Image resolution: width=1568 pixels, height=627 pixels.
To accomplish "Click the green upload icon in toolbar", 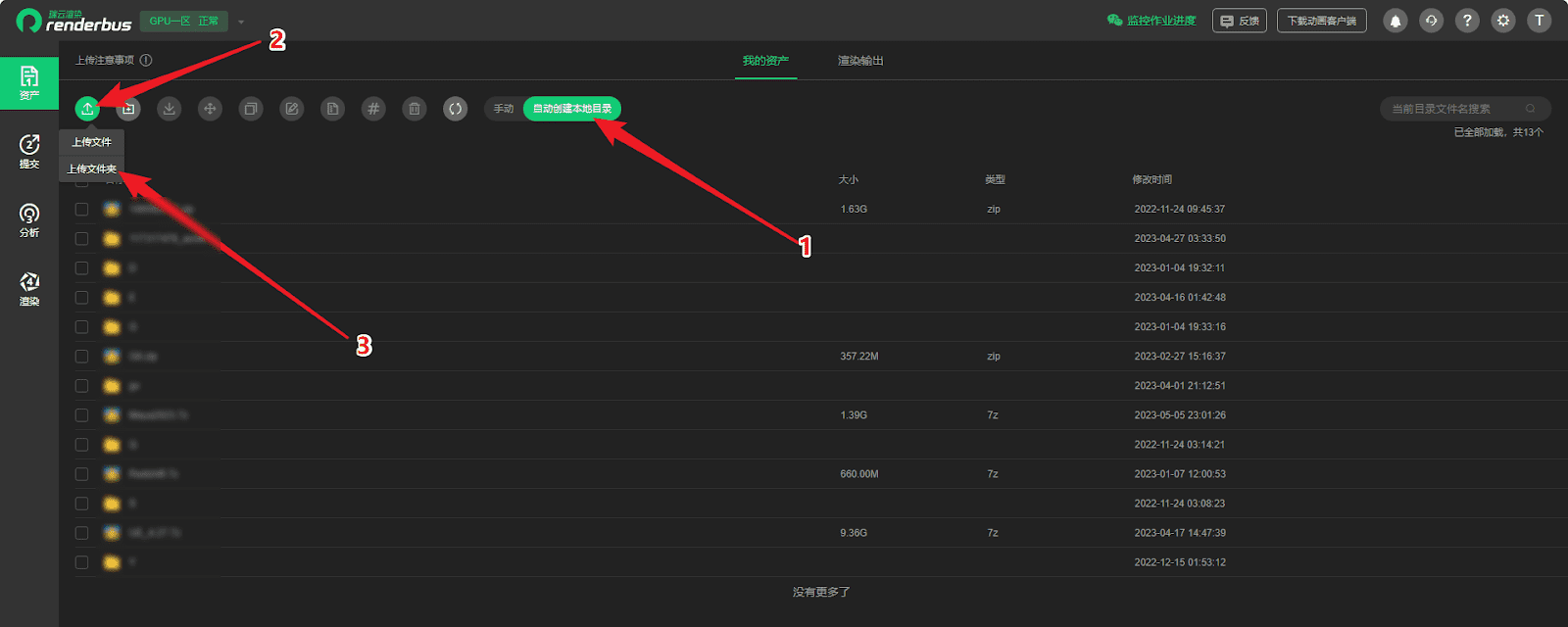I will tap(87, 109).
